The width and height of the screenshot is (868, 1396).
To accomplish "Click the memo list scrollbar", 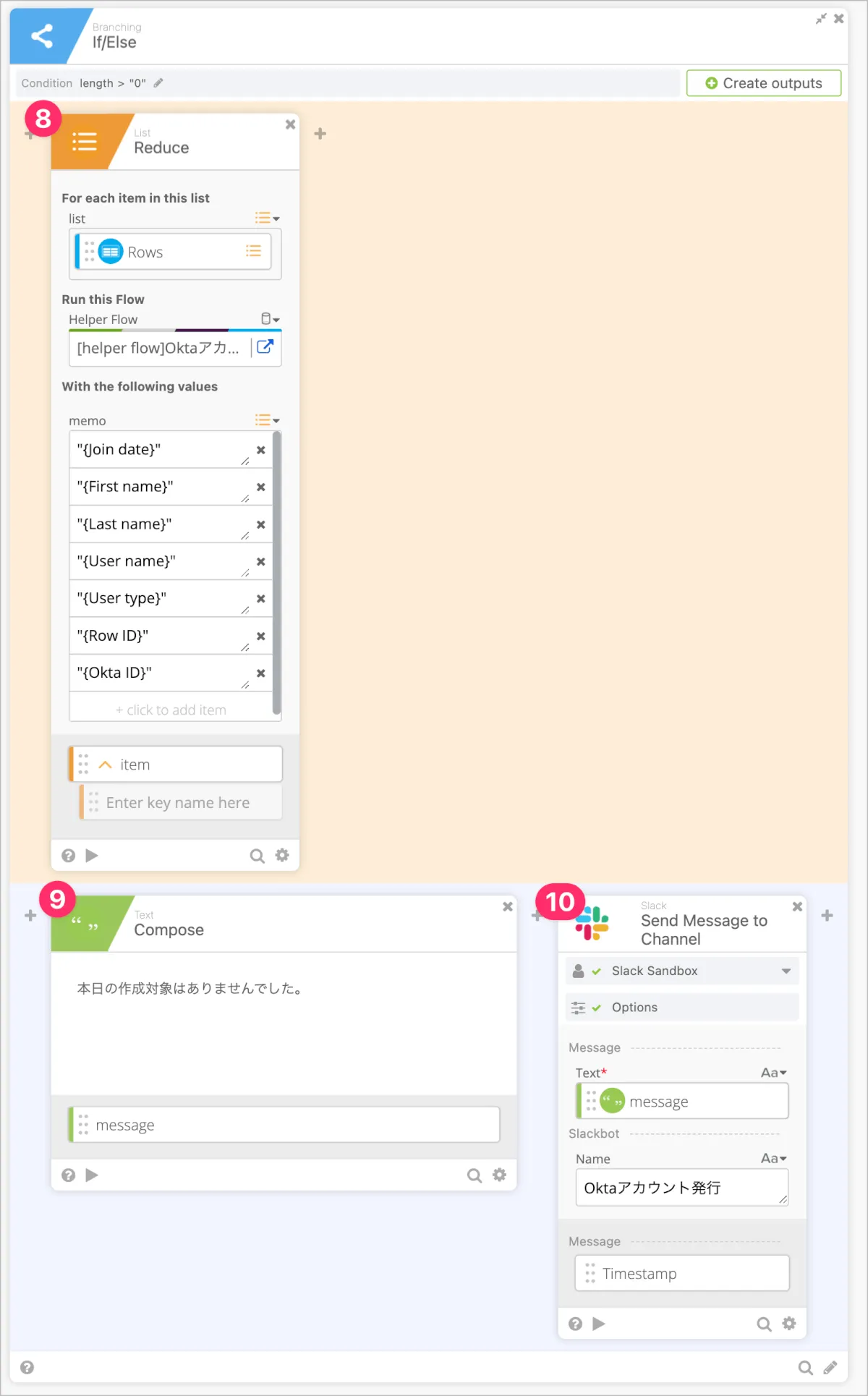I will 277,573.
